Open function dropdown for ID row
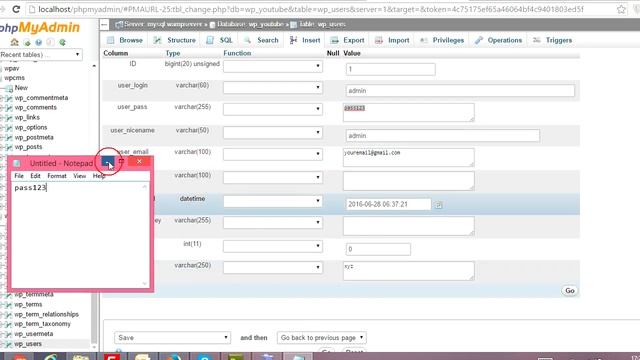 (273, 66)
